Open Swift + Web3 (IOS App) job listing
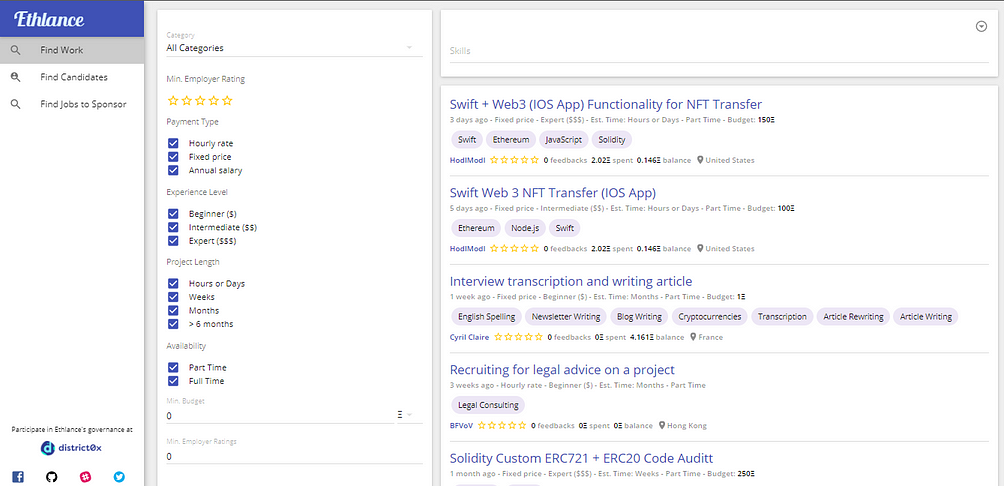1004x486 pixels. (606, 104)
